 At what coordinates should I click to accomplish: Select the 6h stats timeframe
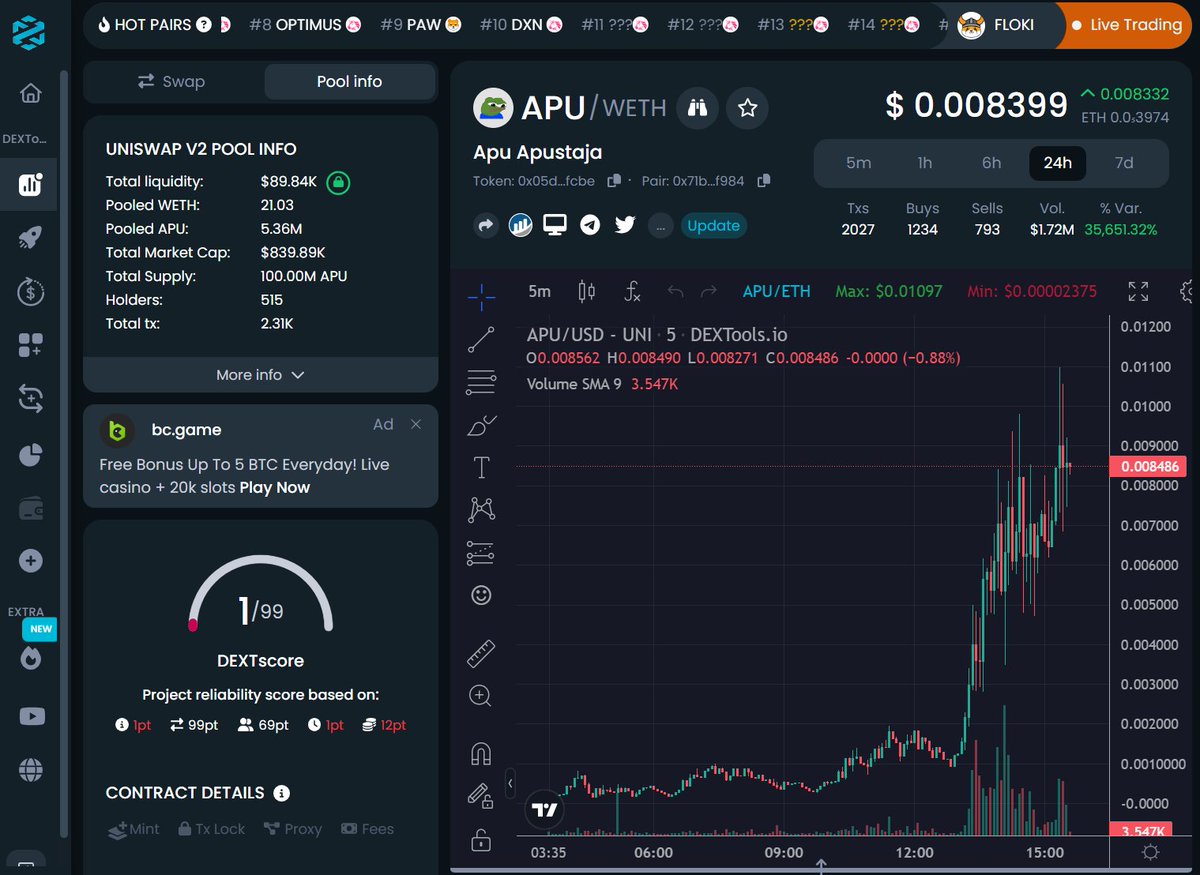pyautogui.click(x=991, y=163)
